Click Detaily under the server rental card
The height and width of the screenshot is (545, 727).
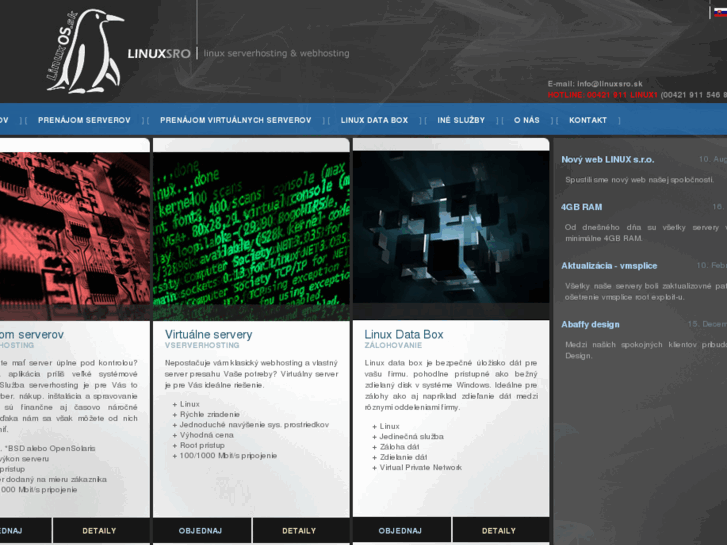pyautogui.click(x=99, y=531)
